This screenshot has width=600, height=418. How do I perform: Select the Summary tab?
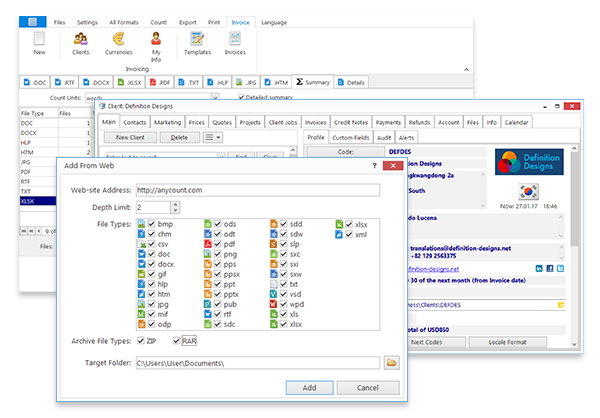point(313,82)
